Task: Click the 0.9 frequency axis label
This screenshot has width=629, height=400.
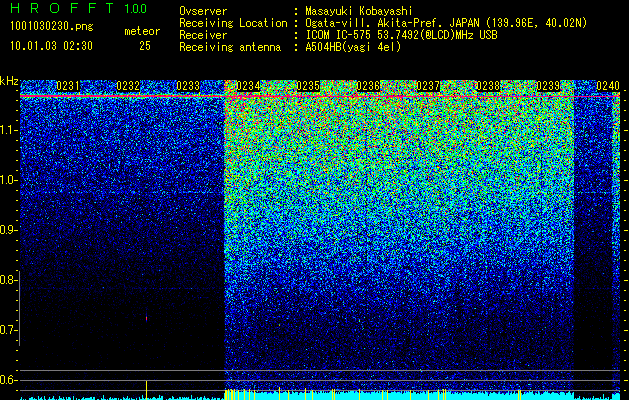Action: tap(8, 230)
